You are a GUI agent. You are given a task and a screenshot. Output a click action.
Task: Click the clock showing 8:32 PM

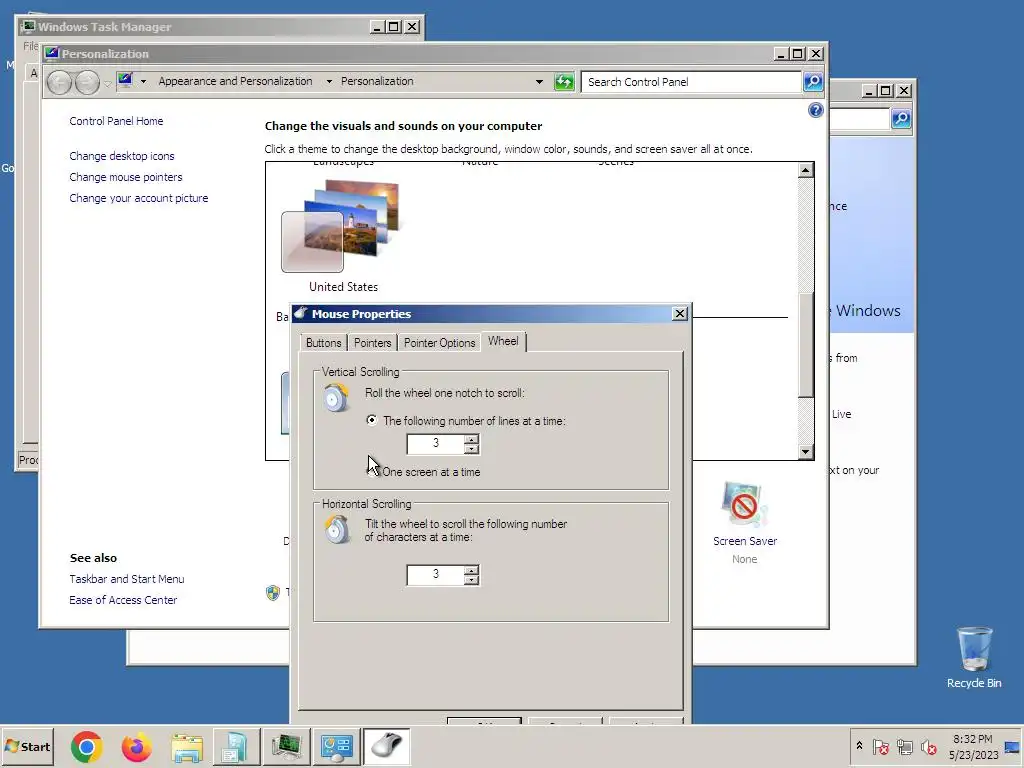[972, 739]
